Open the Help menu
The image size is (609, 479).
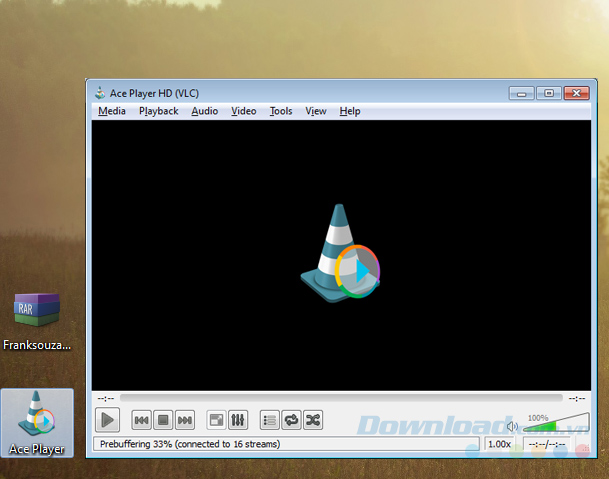tap(350, 111)
